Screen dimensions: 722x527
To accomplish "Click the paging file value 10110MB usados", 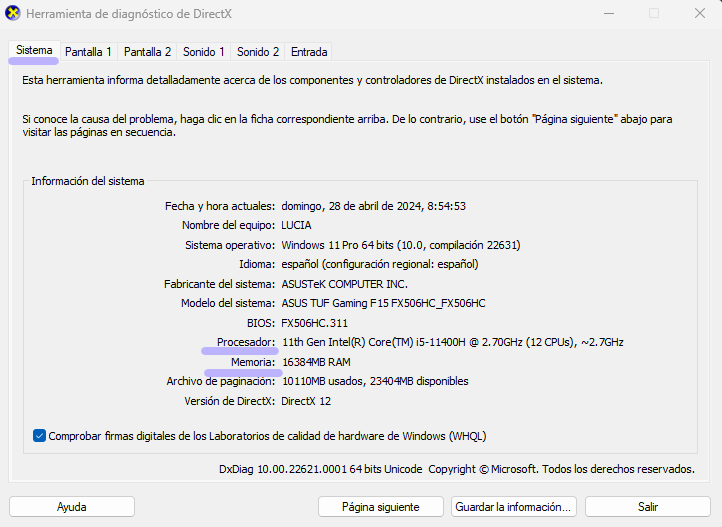I will 375,381.
